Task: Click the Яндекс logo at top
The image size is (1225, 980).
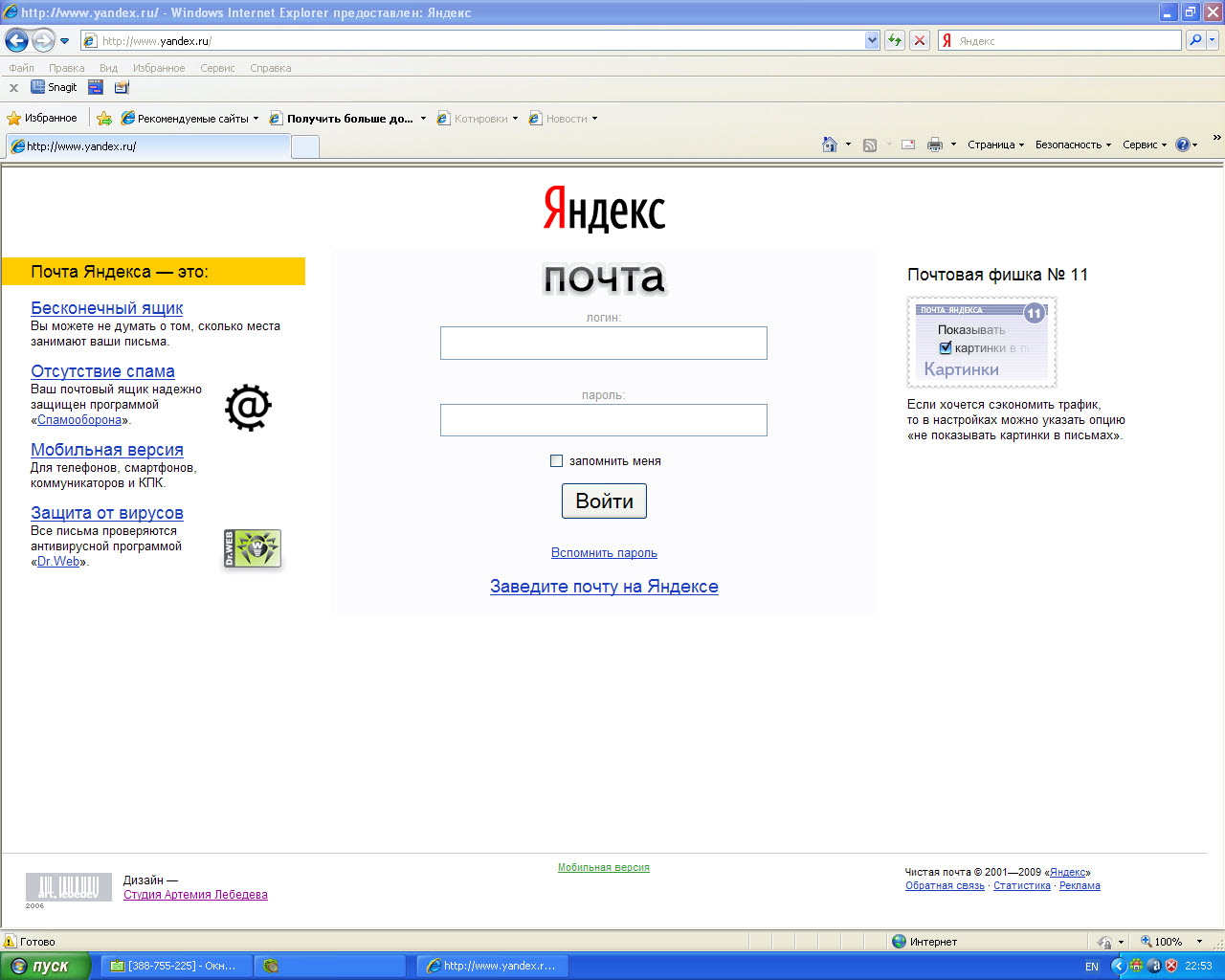Action: click(x=604, y=209)
